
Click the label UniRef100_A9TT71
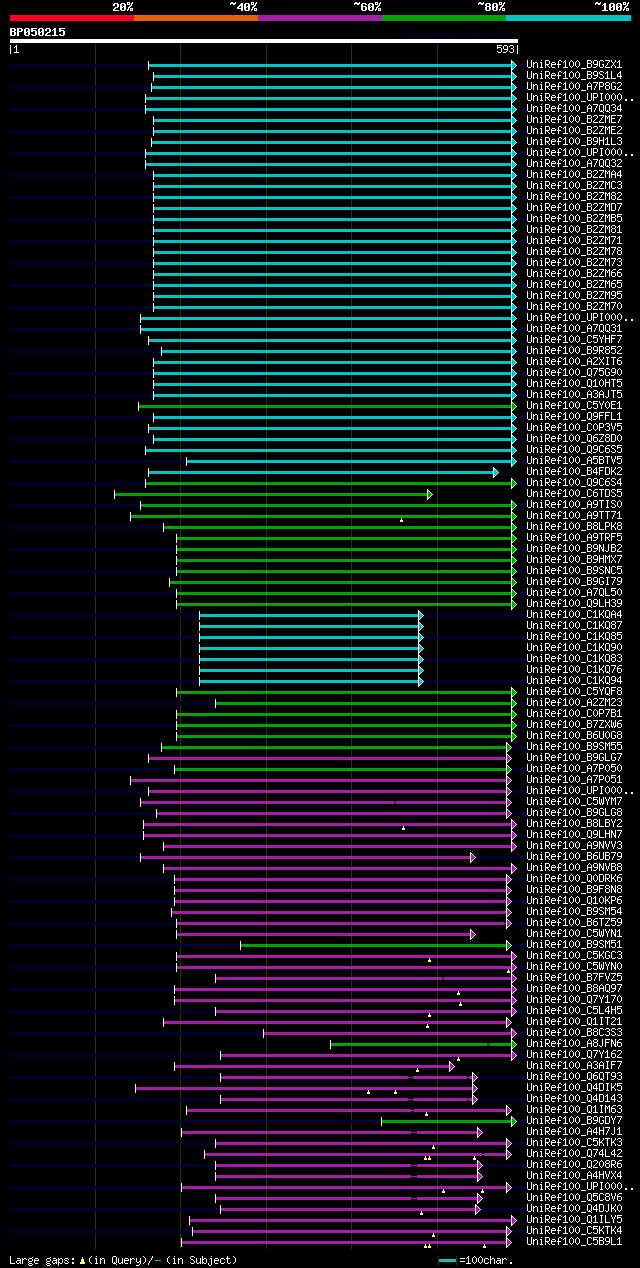[x=575, y=516]
